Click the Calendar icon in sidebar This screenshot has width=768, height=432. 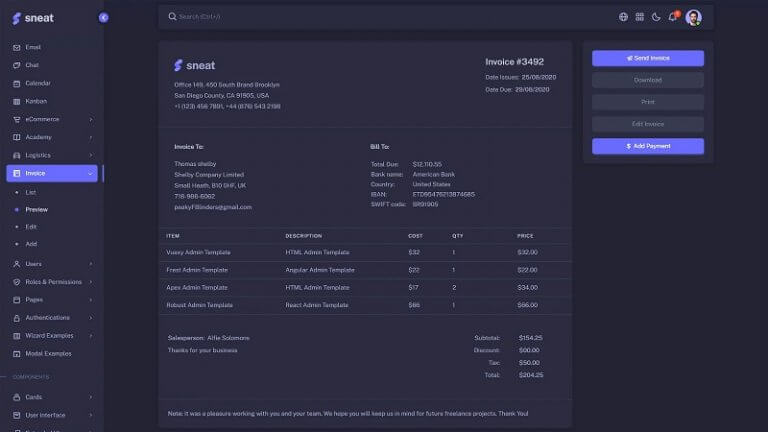pyautogui.click(x=16, y=83)
